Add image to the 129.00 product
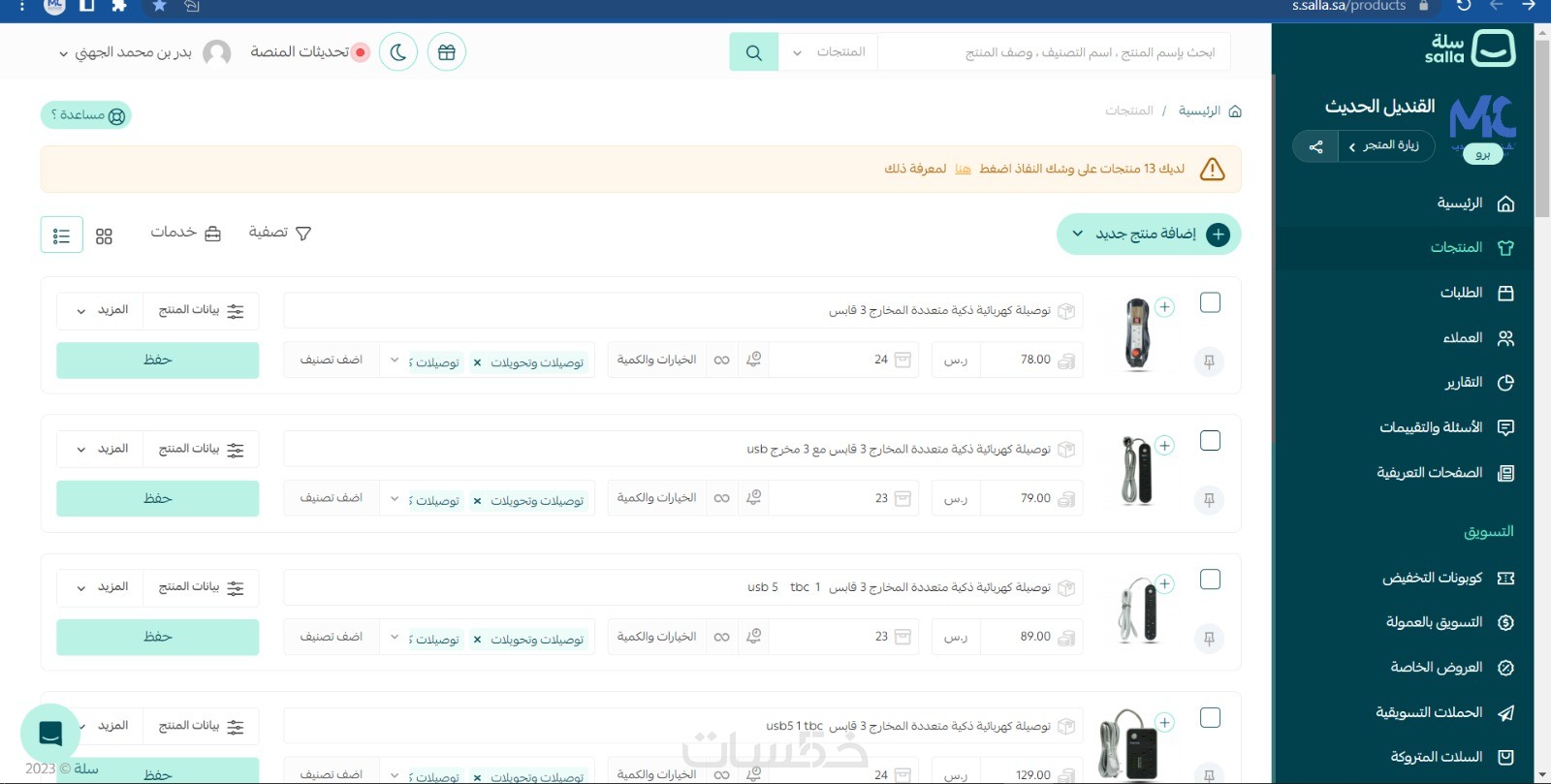The width and height of the screenshot is (1551, 784). (1164, 723)
